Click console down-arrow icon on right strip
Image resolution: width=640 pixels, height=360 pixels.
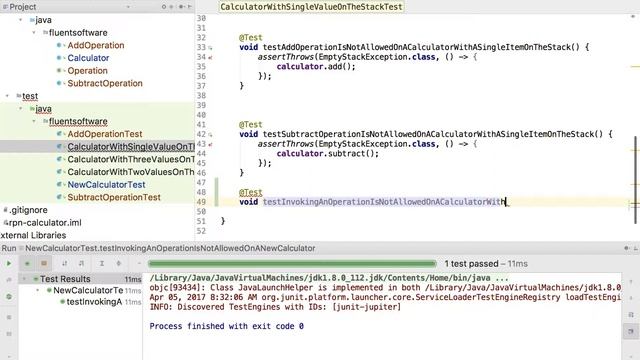click(x=631, y=297)
